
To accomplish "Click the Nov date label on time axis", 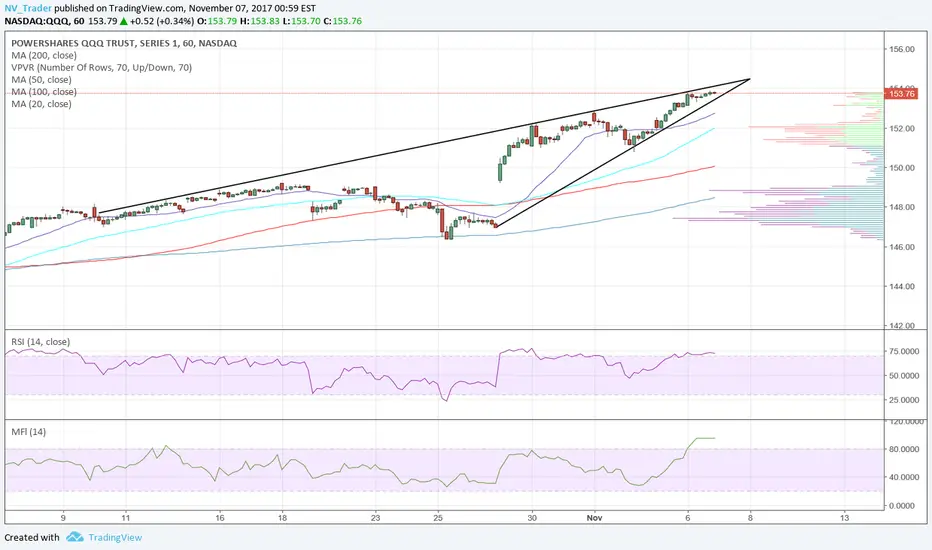I will (x=594, y=518).
